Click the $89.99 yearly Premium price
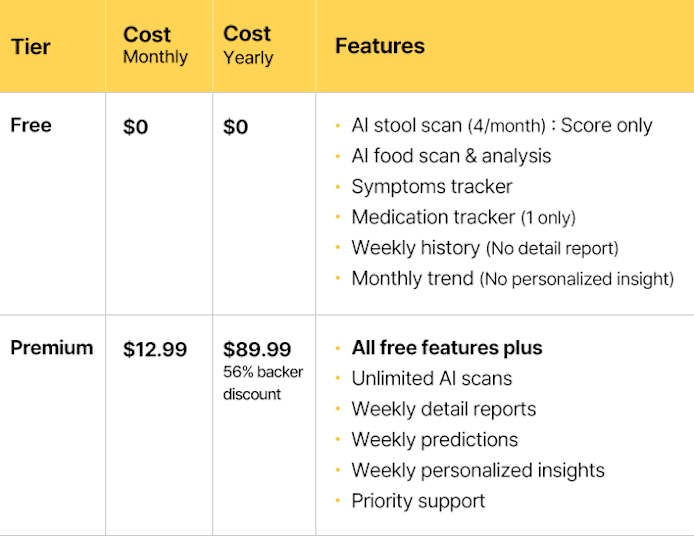694x536 pixels. [257, 350]
